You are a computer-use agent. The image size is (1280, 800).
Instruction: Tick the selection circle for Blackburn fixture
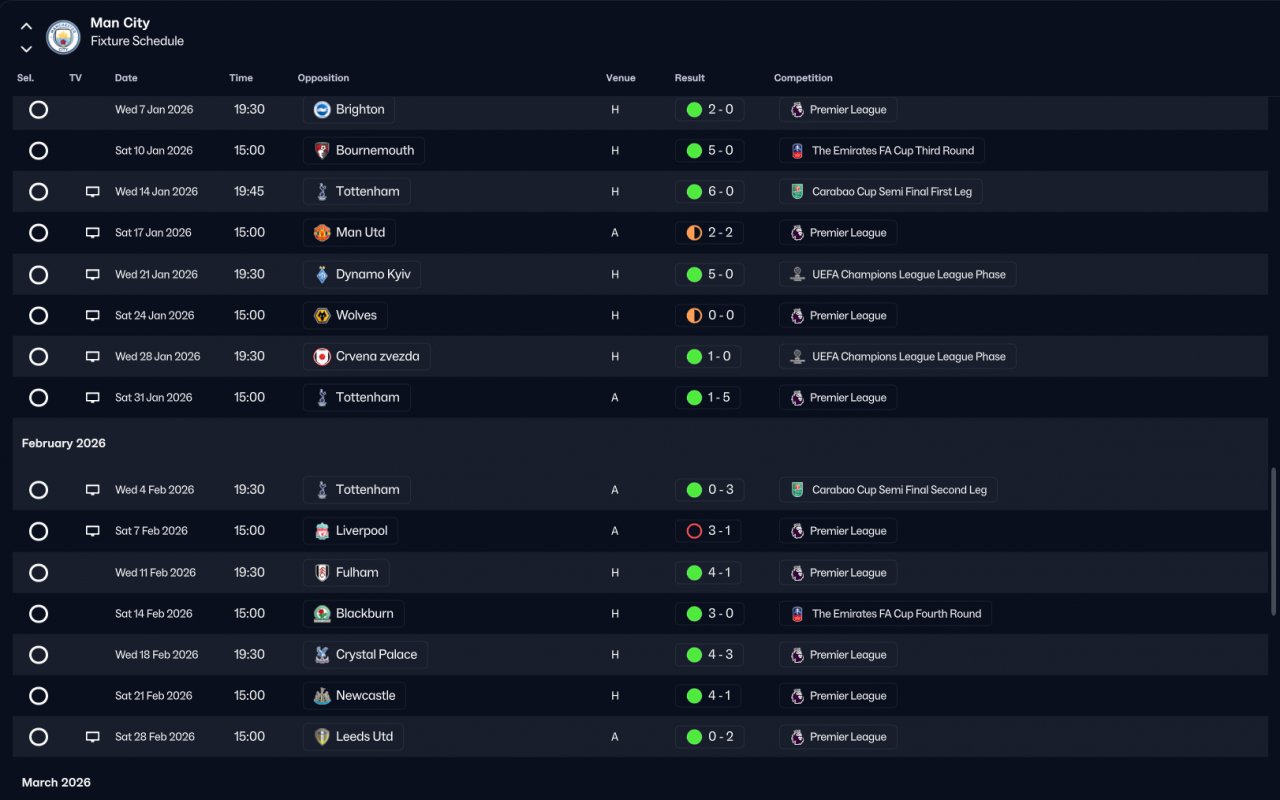pyautogui.click(x=38, y=614)
